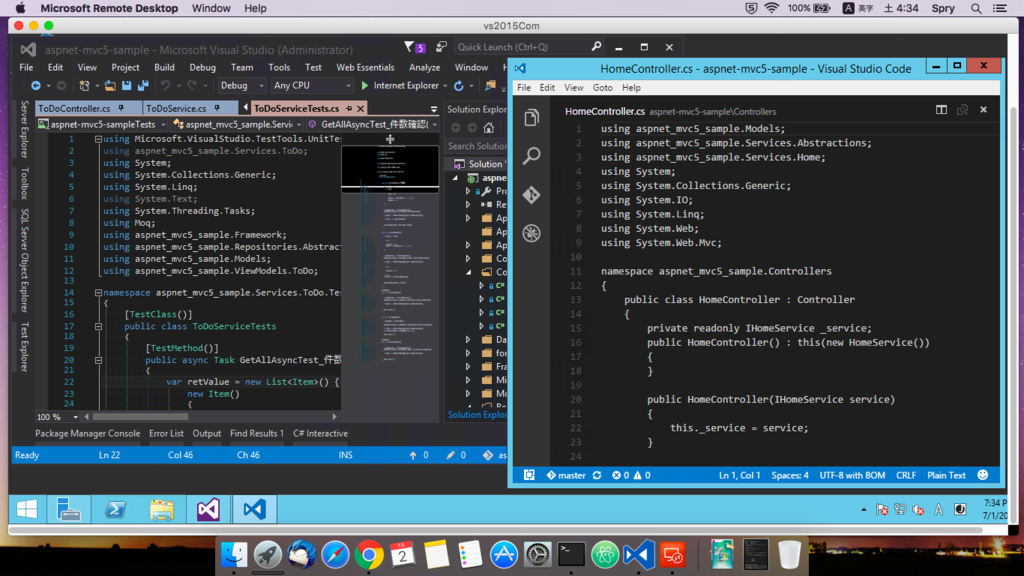Open the aspnet-mvc5-sampleTests project dropdown
This screenshot has width=1024, height=576.
(x=102, y=124)
